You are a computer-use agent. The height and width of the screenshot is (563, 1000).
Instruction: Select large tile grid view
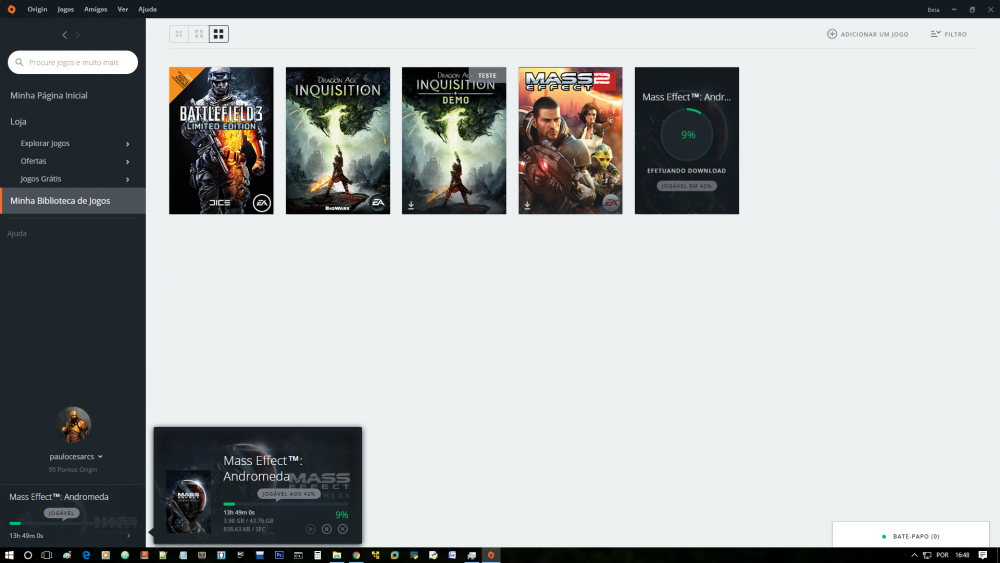tap(219, 34)
